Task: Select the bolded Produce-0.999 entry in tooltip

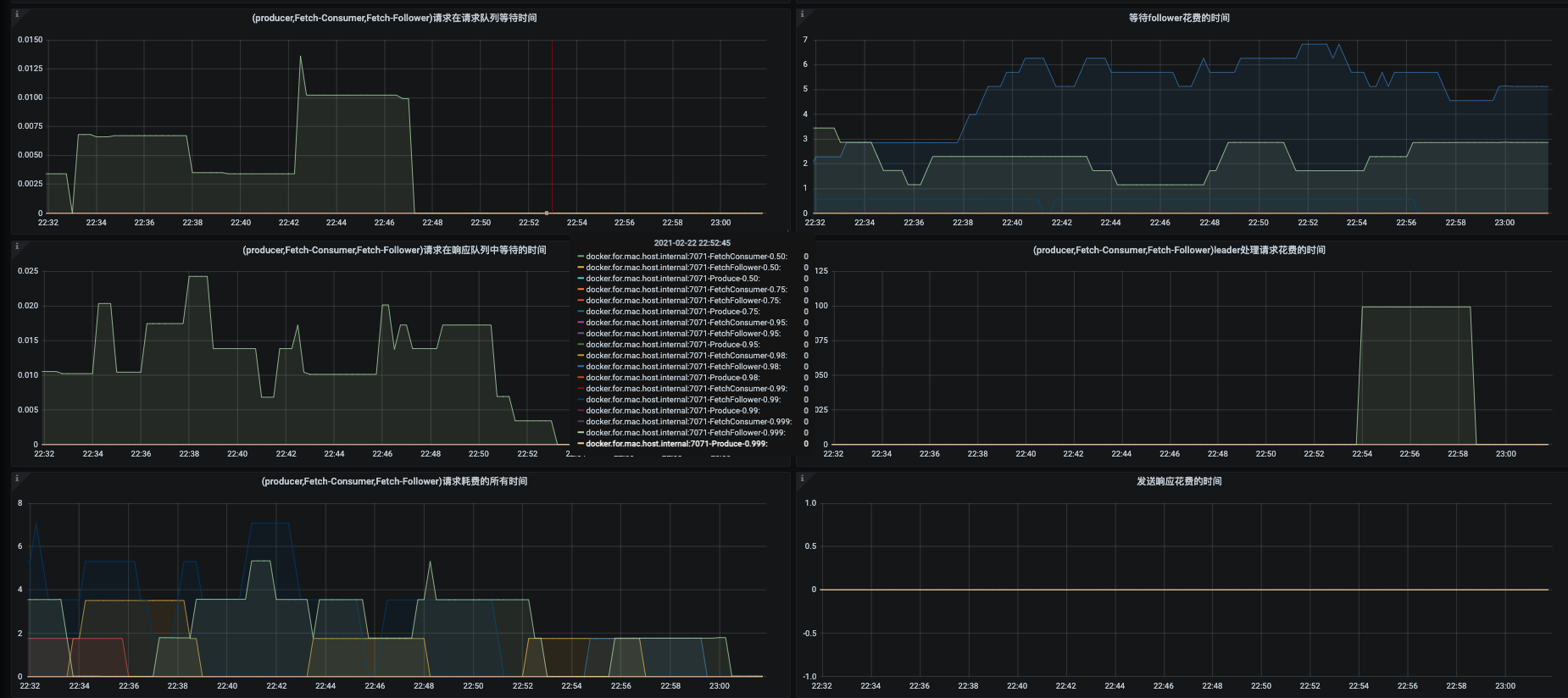Action: [676, 444]
